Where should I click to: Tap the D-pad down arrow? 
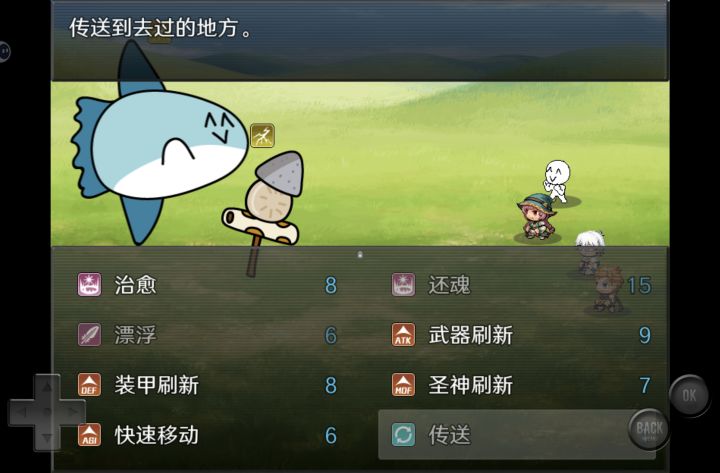47,437
